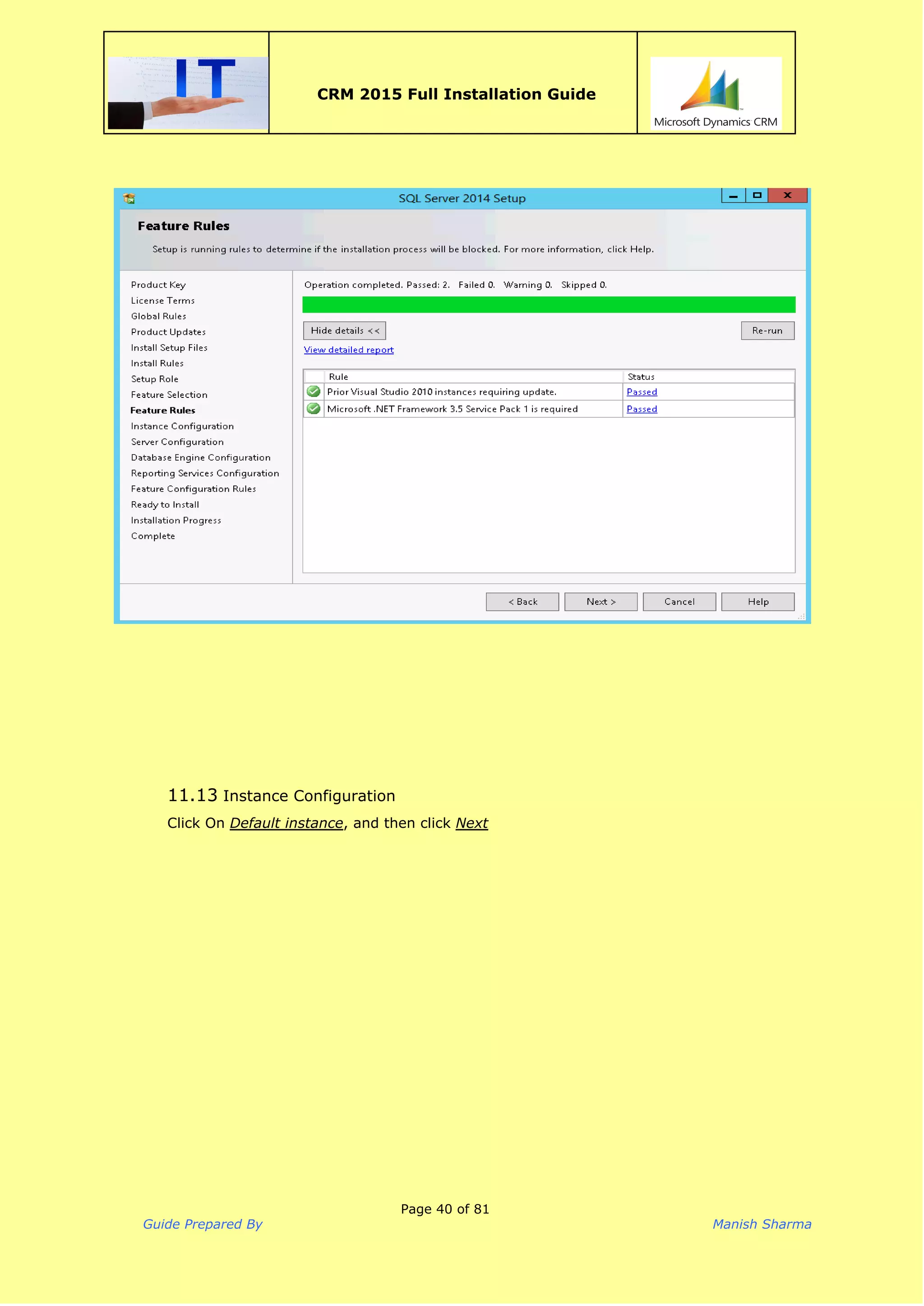Select Global Rules step in sidebar

click(x=159, y=317)
